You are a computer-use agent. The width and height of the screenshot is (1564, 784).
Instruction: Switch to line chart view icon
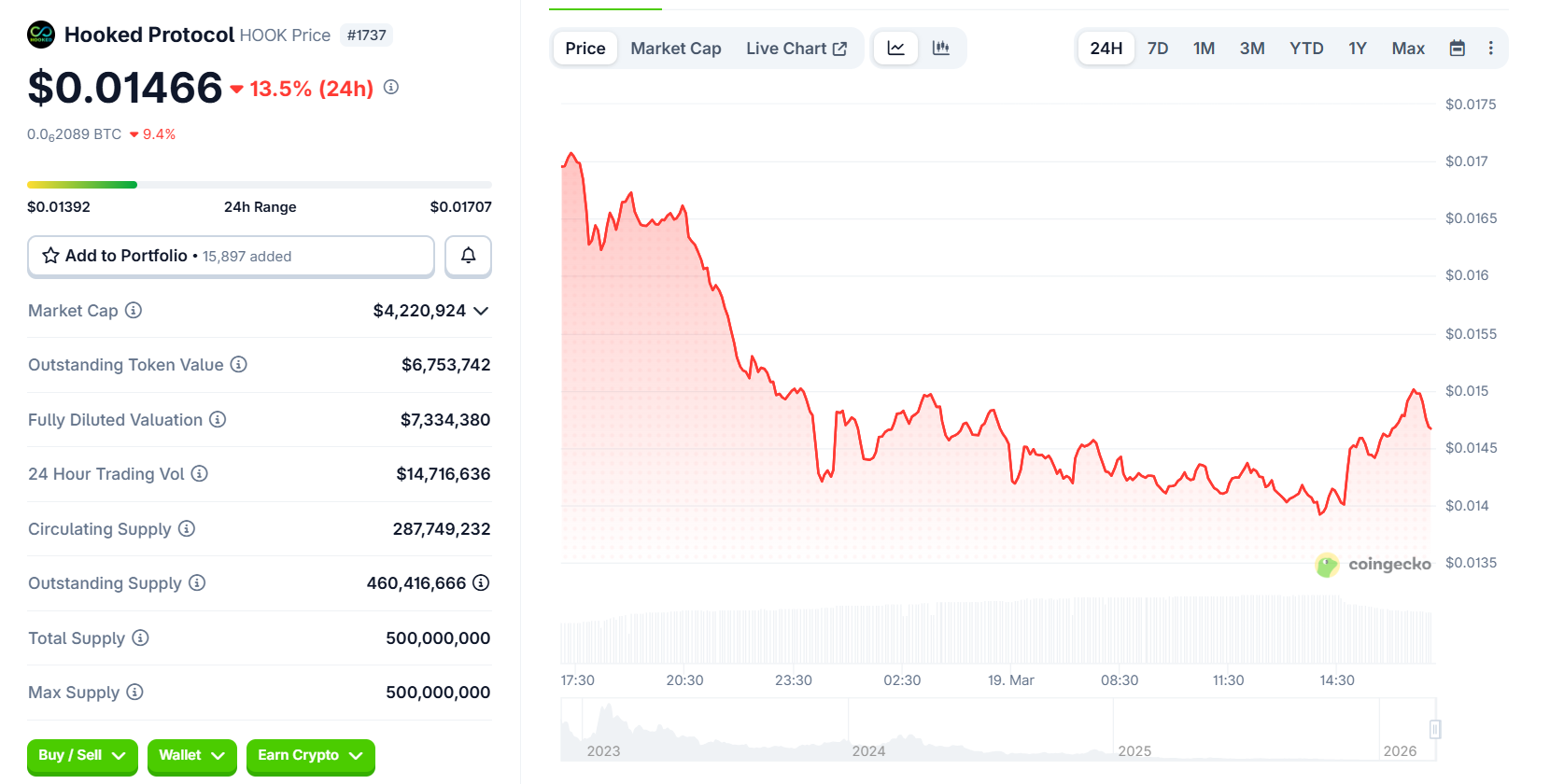895,49
